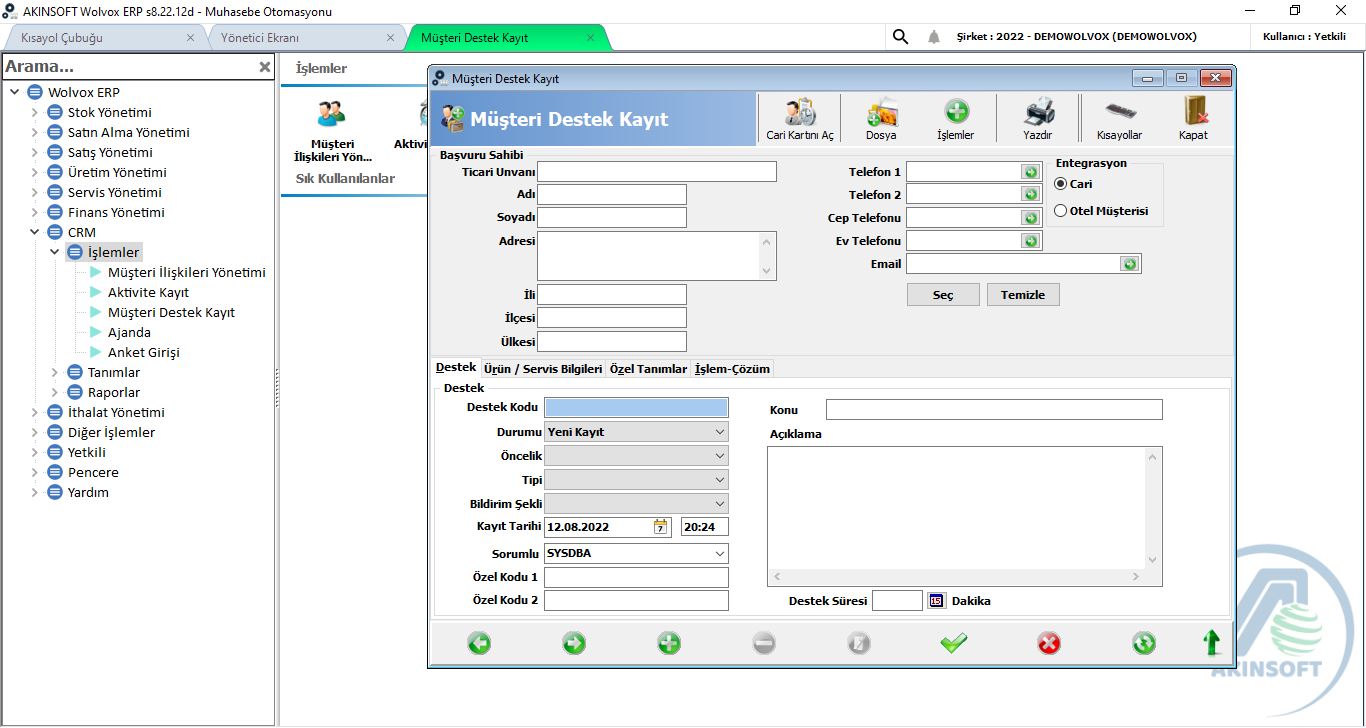The width and height of the screenshot is (1366, 728).
Task: Click the Destek Süresi timer icon
Action: [936, 601]
